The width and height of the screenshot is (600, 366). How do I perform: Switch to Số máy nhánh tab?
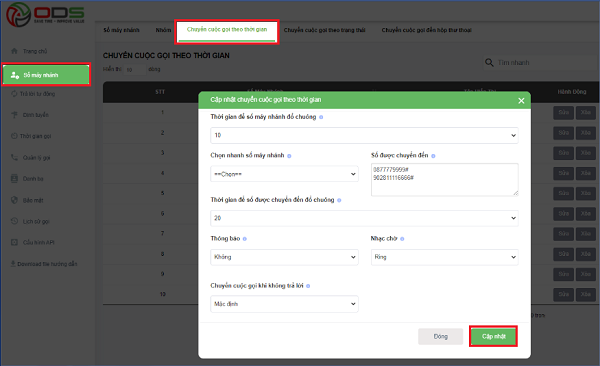tap(121, 30)
